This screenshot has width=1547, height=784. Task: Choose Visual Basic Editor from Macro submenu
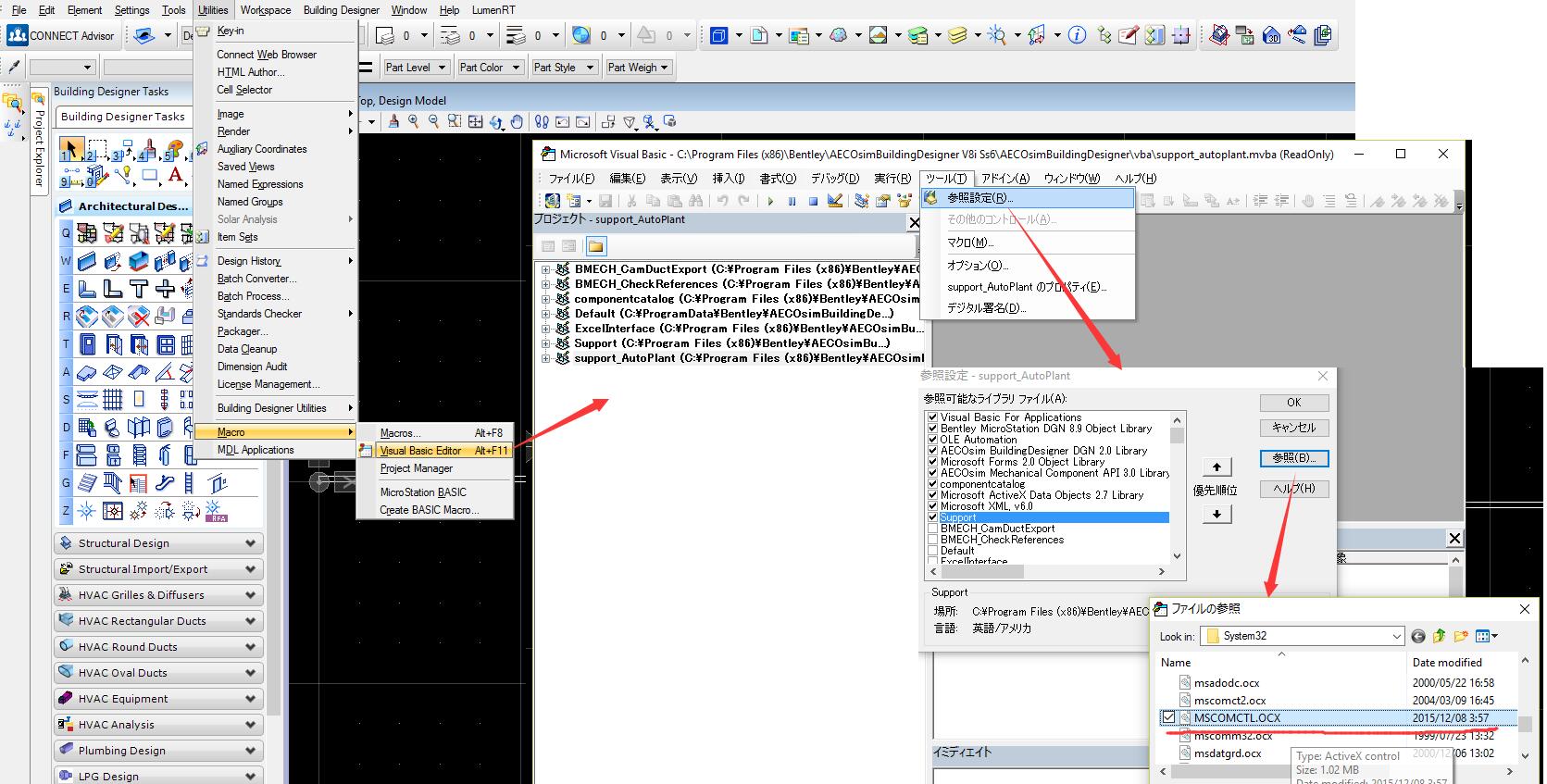click(x=434, y=451)
